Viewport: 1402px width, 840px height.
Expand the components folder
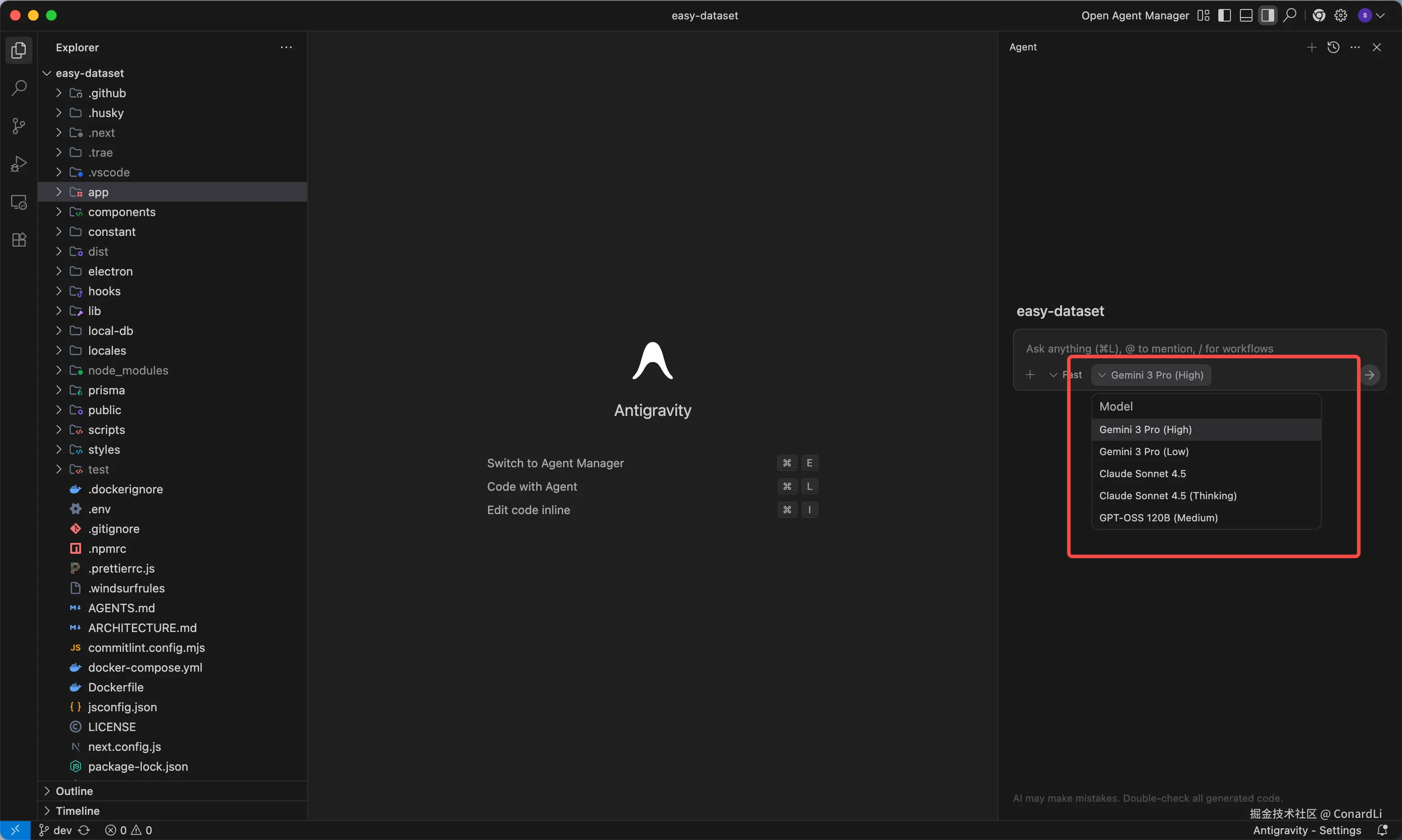(x=121, y=212)
